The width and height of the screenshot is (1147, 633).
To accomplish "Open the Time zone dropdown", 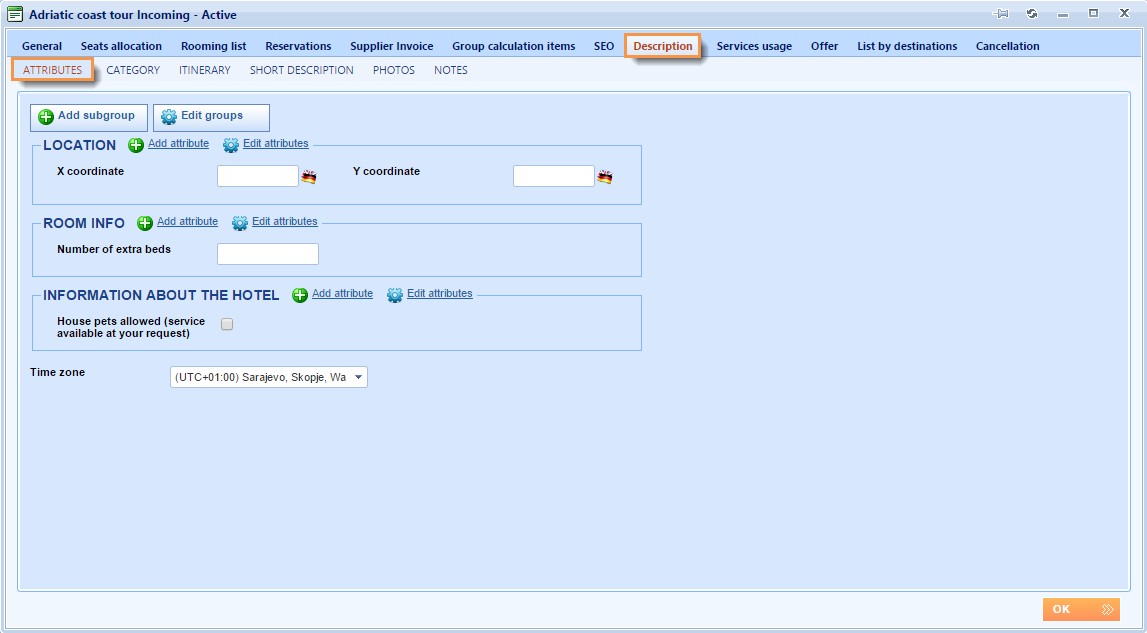I will [x=268, y=377].
